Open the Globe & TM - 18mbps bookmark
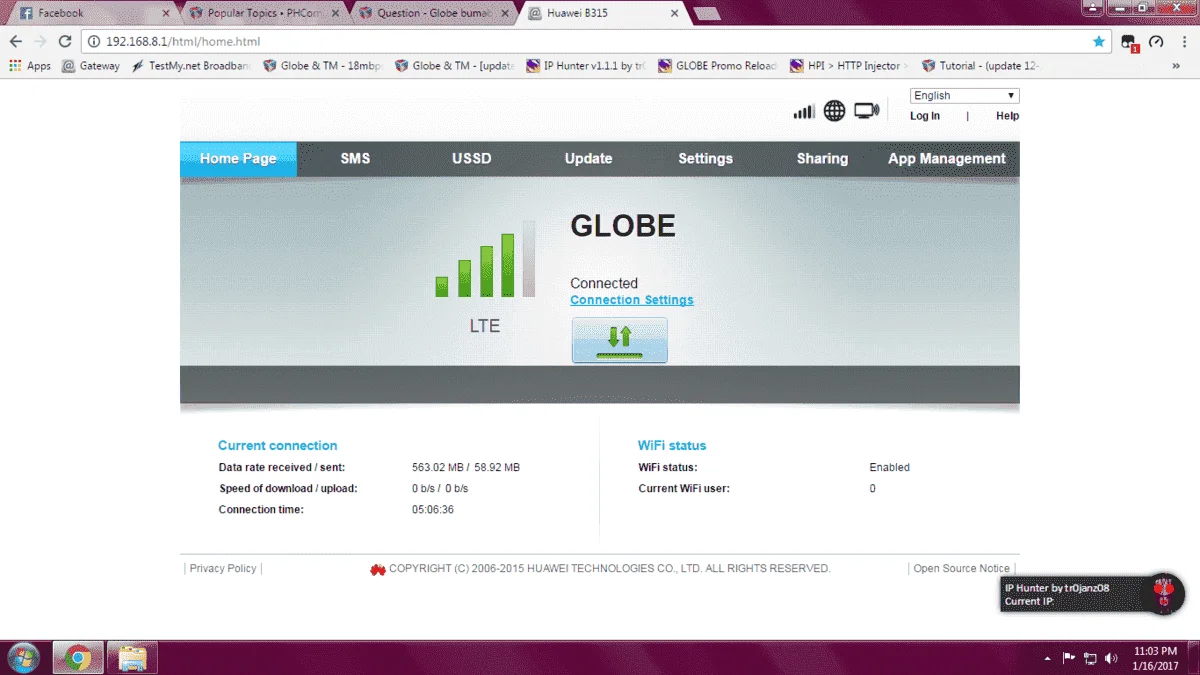The height and width of the screenshot is (675, 1200). click(x=322, y=66)
